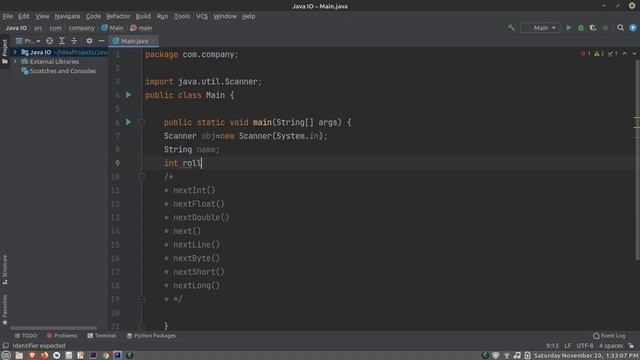Select Scratches and Consoles tree item
Image resolution: width=640 pixels, height=360 pixels.
[x=59, y=71]
